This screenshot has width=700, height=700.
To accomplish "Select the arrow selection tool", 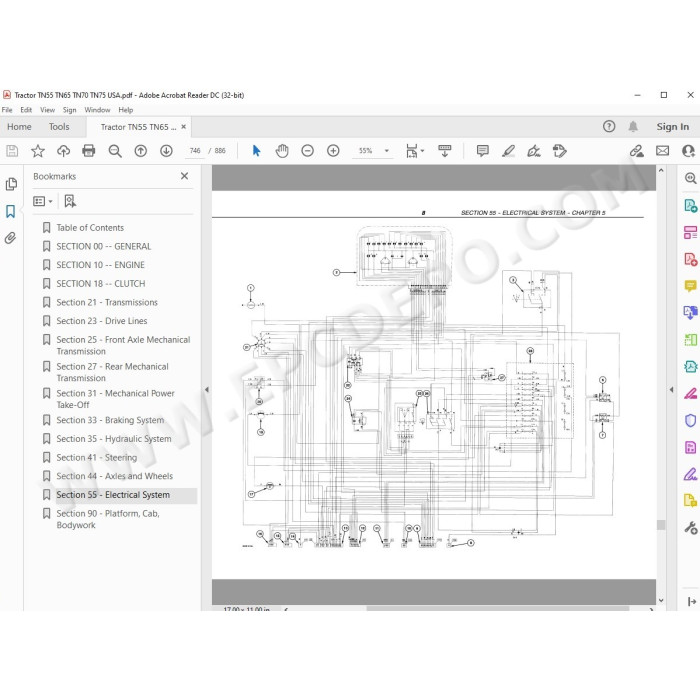I will pos(256,151).
